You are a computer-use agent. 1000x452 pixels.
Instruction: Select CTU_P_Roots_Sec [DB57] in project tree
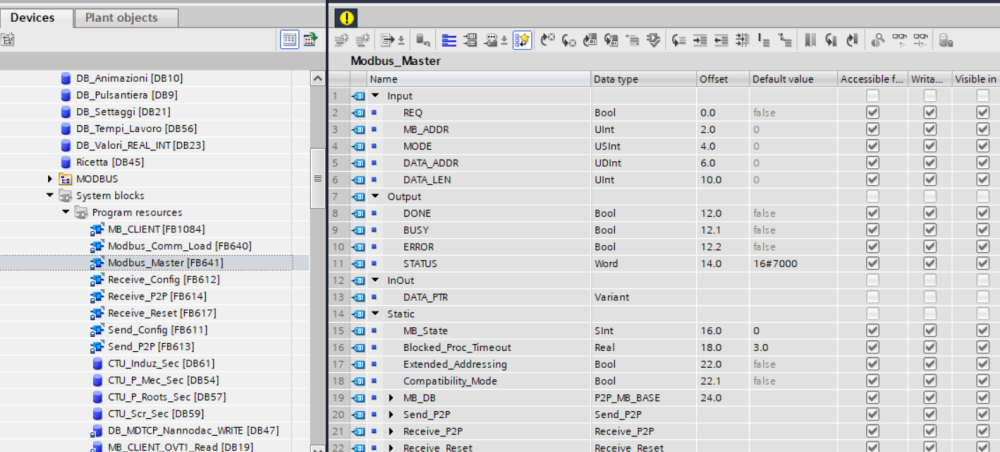166,397
